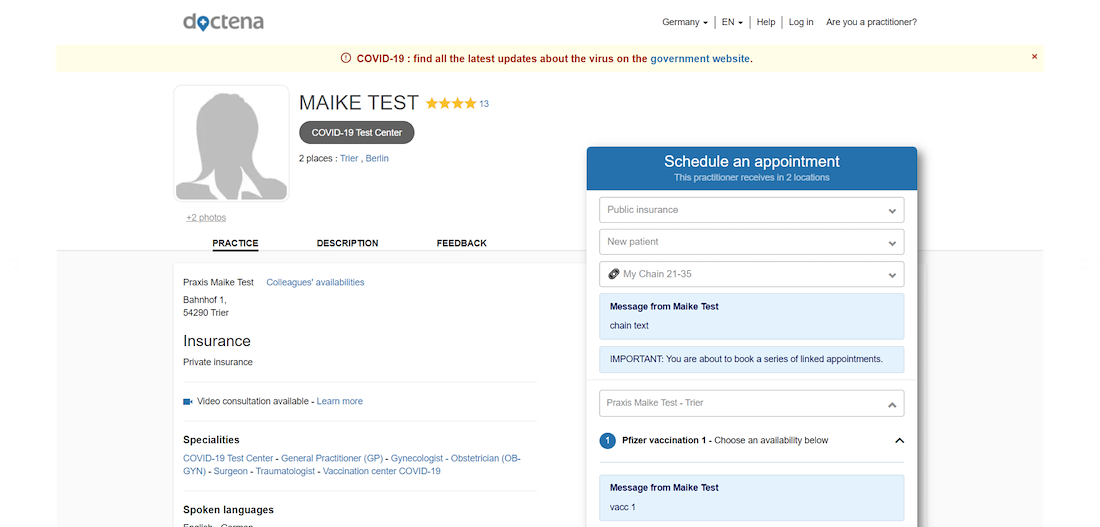Open the +2 photos link
This screenshot has height=527, width=1100.
(x=206, y=218)
